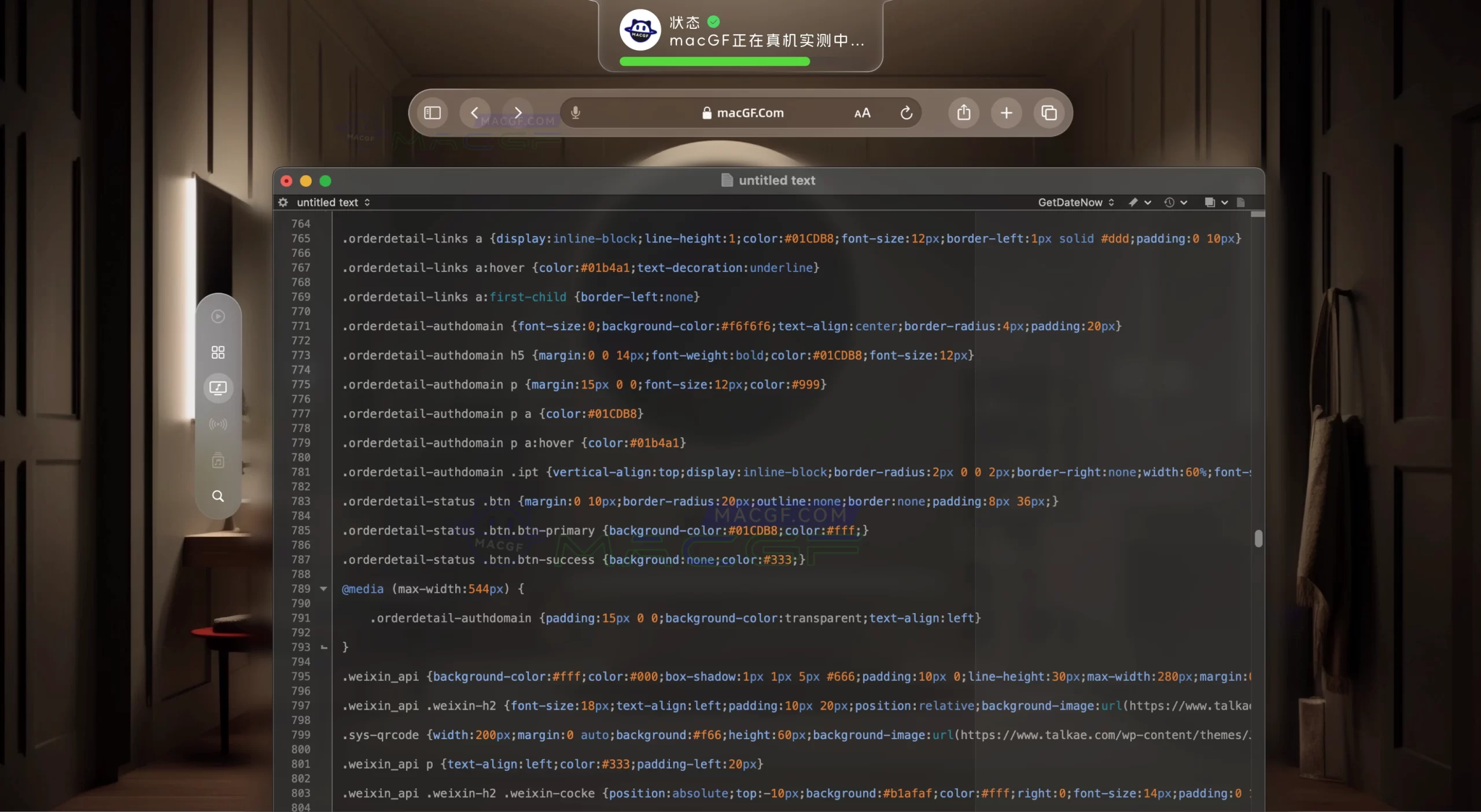Screen dimensions: 1481x812
Task: Open the settings gear in the editor toolbar
Action: point(283,202)
